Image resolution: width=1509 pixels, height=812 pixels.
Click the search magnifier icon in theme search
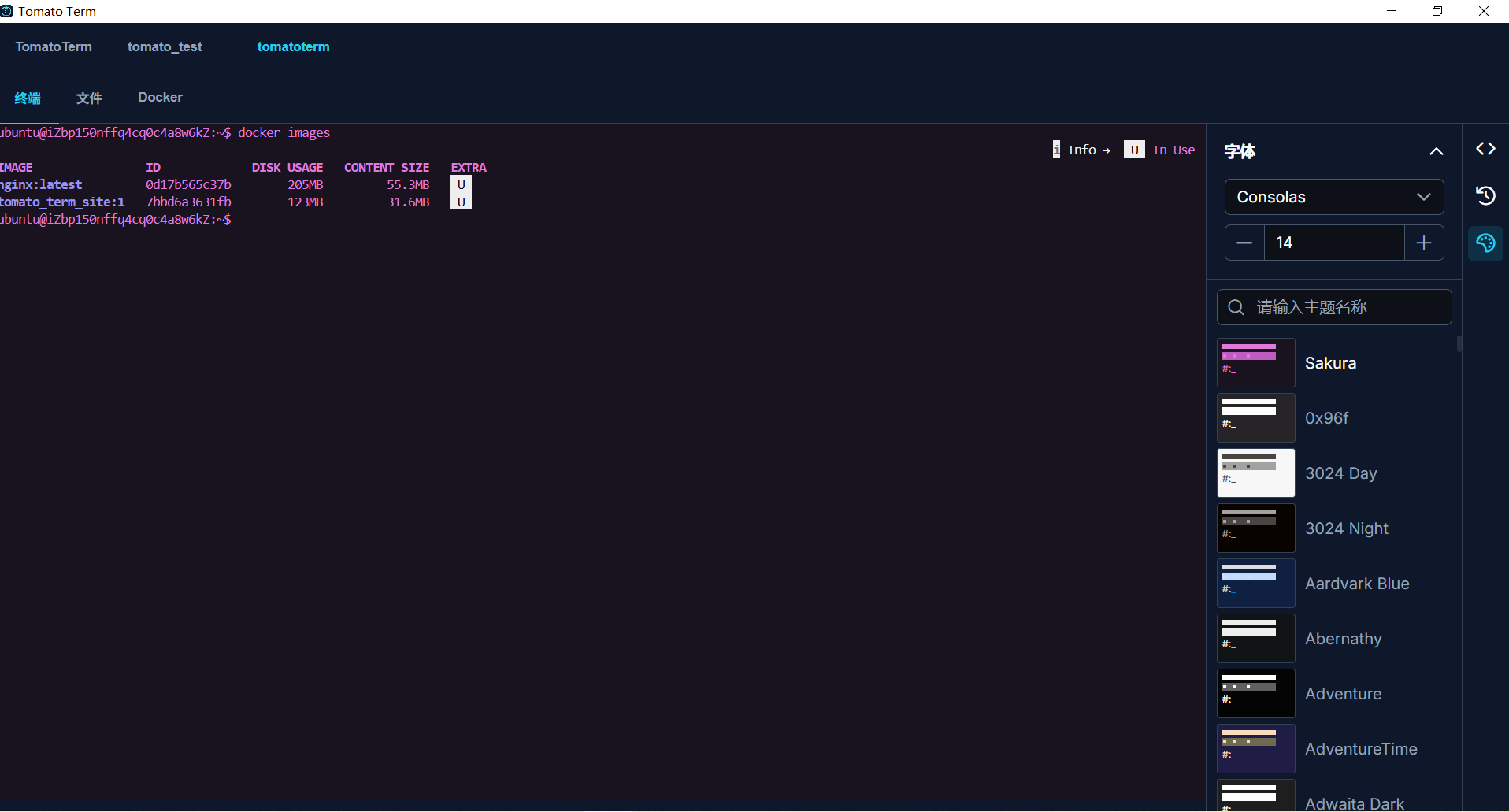point(1236,307)
